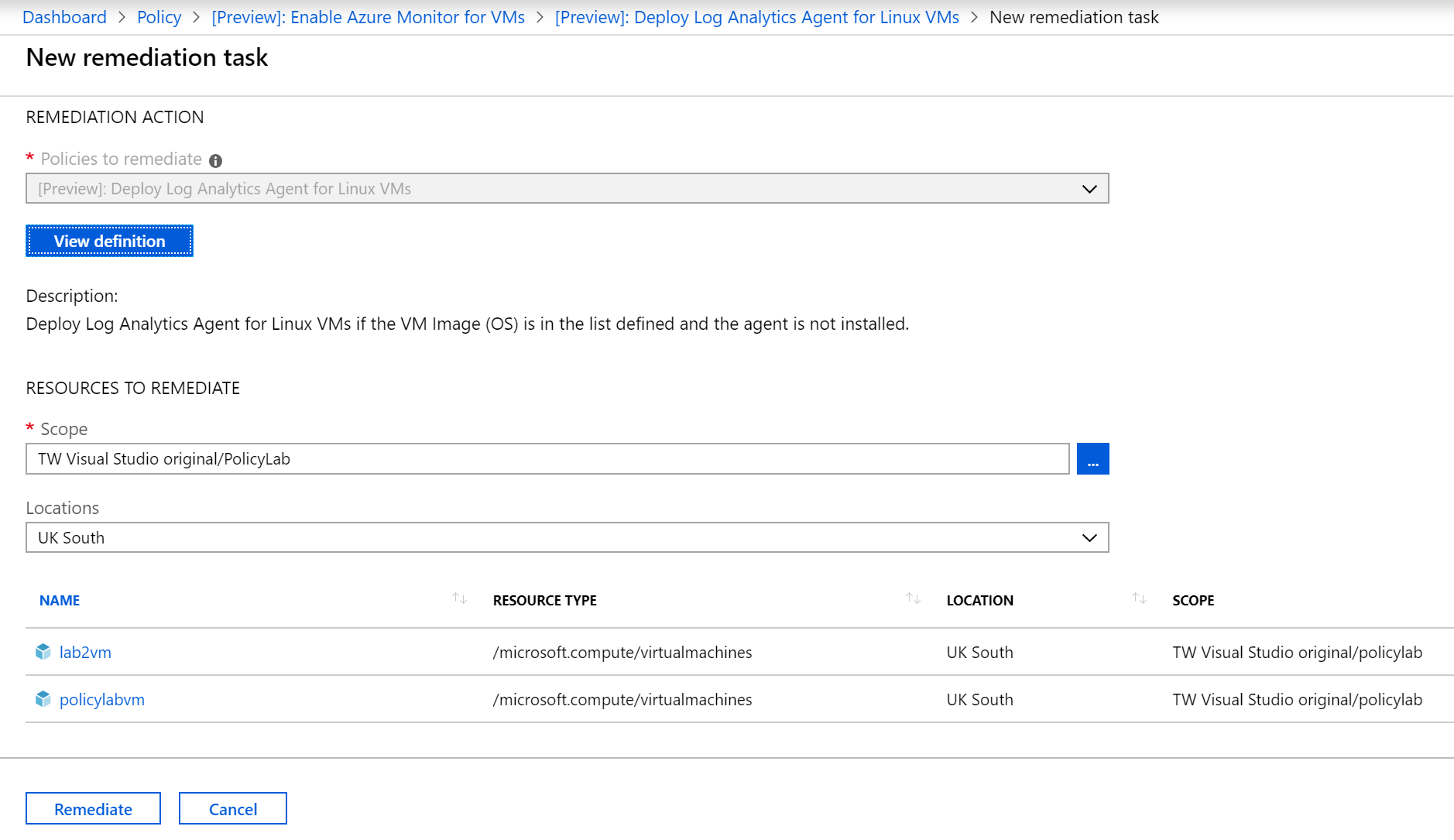
Task: Click the lab2vm virtual machine cube icon
Action: click(x=43, y=652)
